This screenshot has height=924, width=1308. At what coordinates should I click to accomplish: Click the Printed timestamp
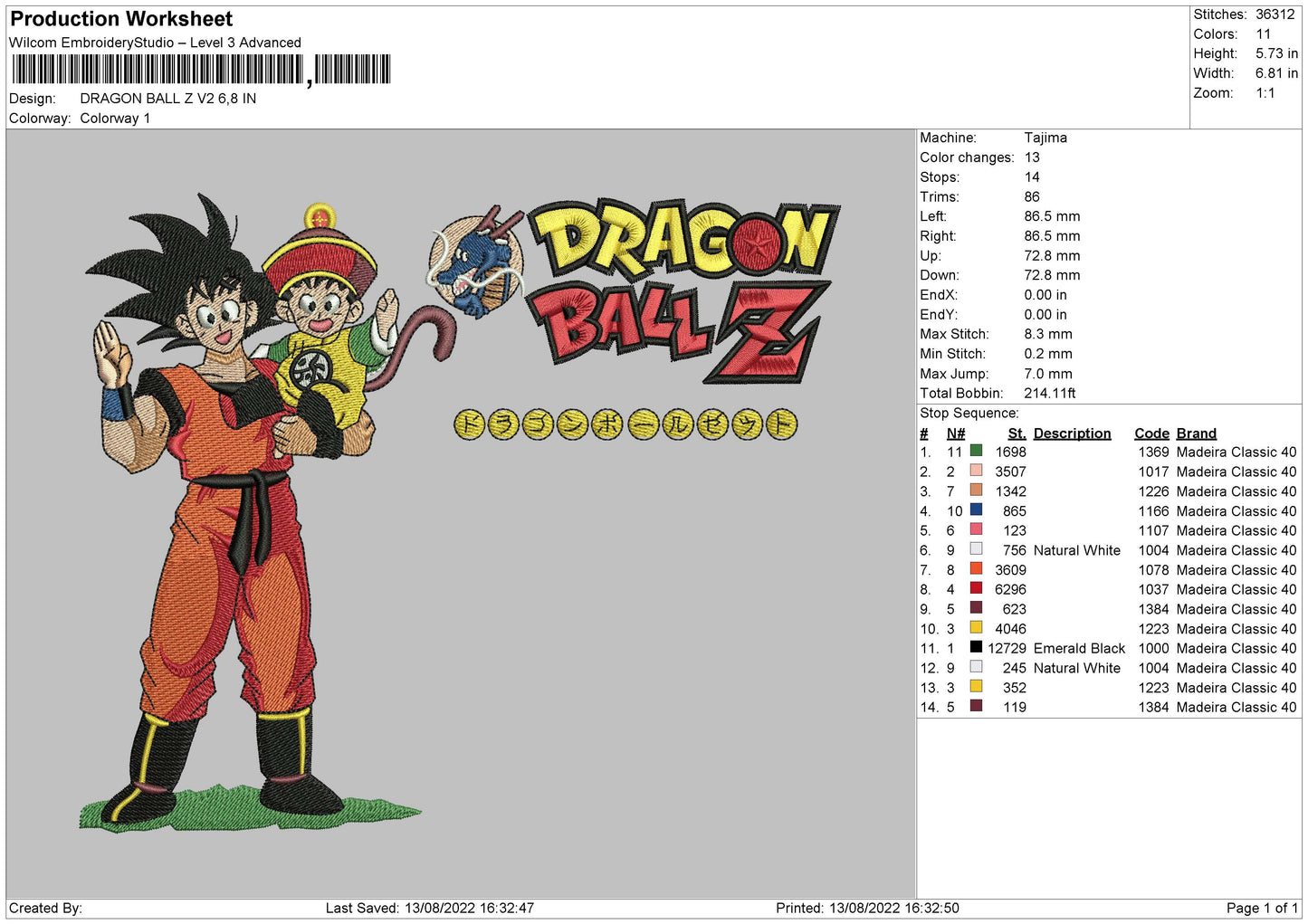tap(867, 908)
